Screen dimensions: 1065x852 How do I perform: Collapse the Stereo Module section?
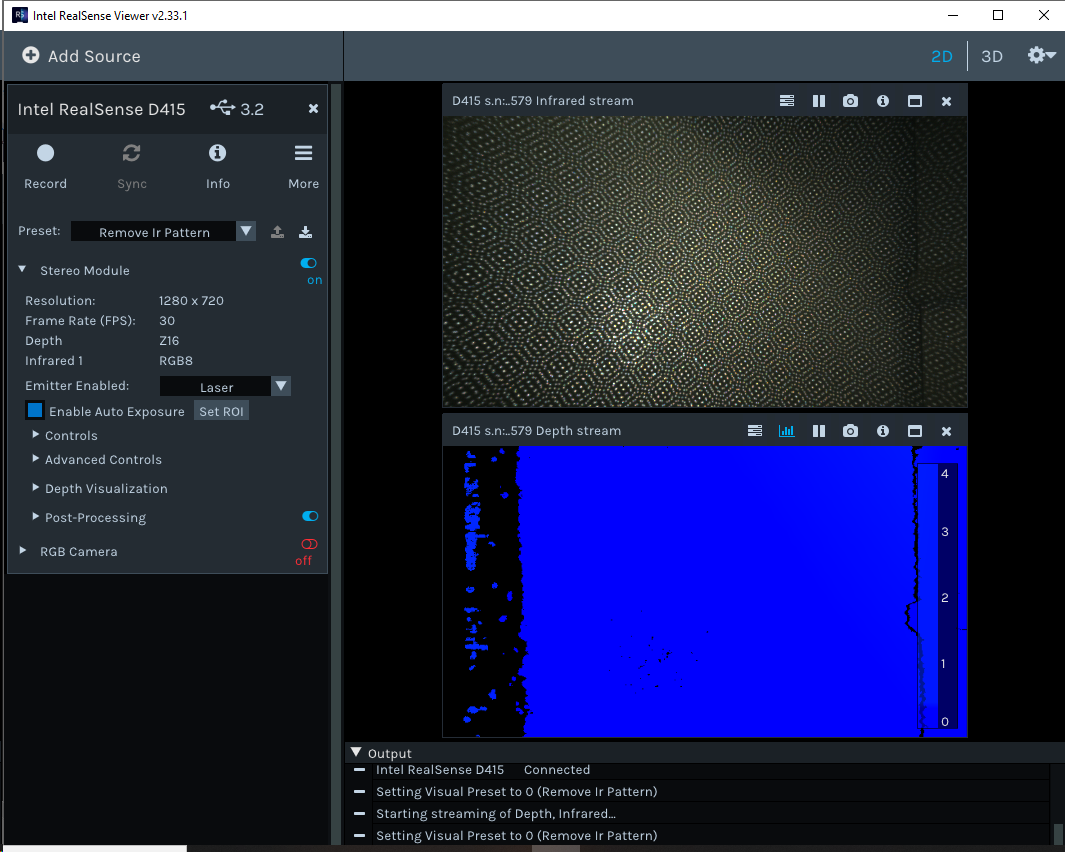pos(22,270)
